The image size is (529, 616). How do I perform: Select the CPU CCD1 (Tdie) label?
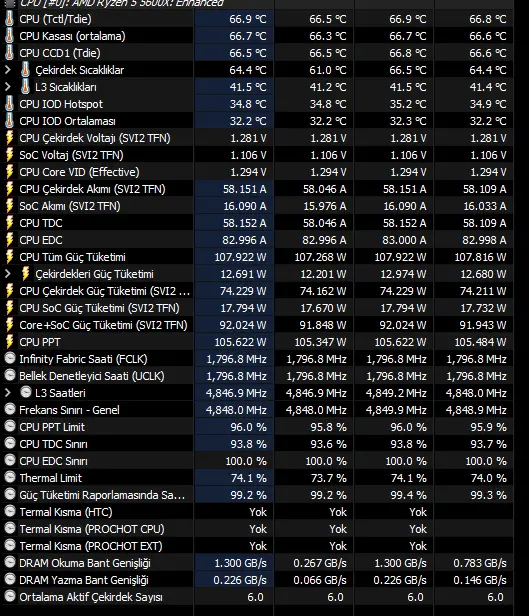coord(60,53)
